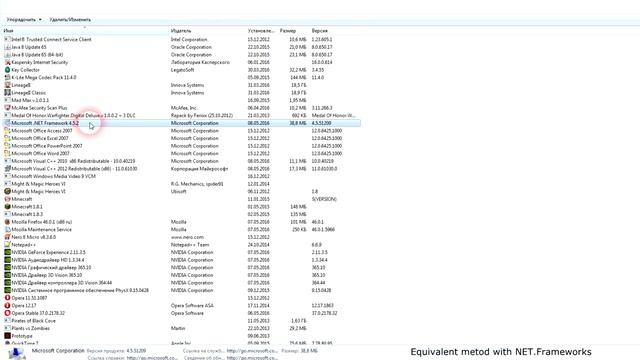Click the NVIDIA PhysX system software icon
640x360 pixels.
[x=7, y=290]
